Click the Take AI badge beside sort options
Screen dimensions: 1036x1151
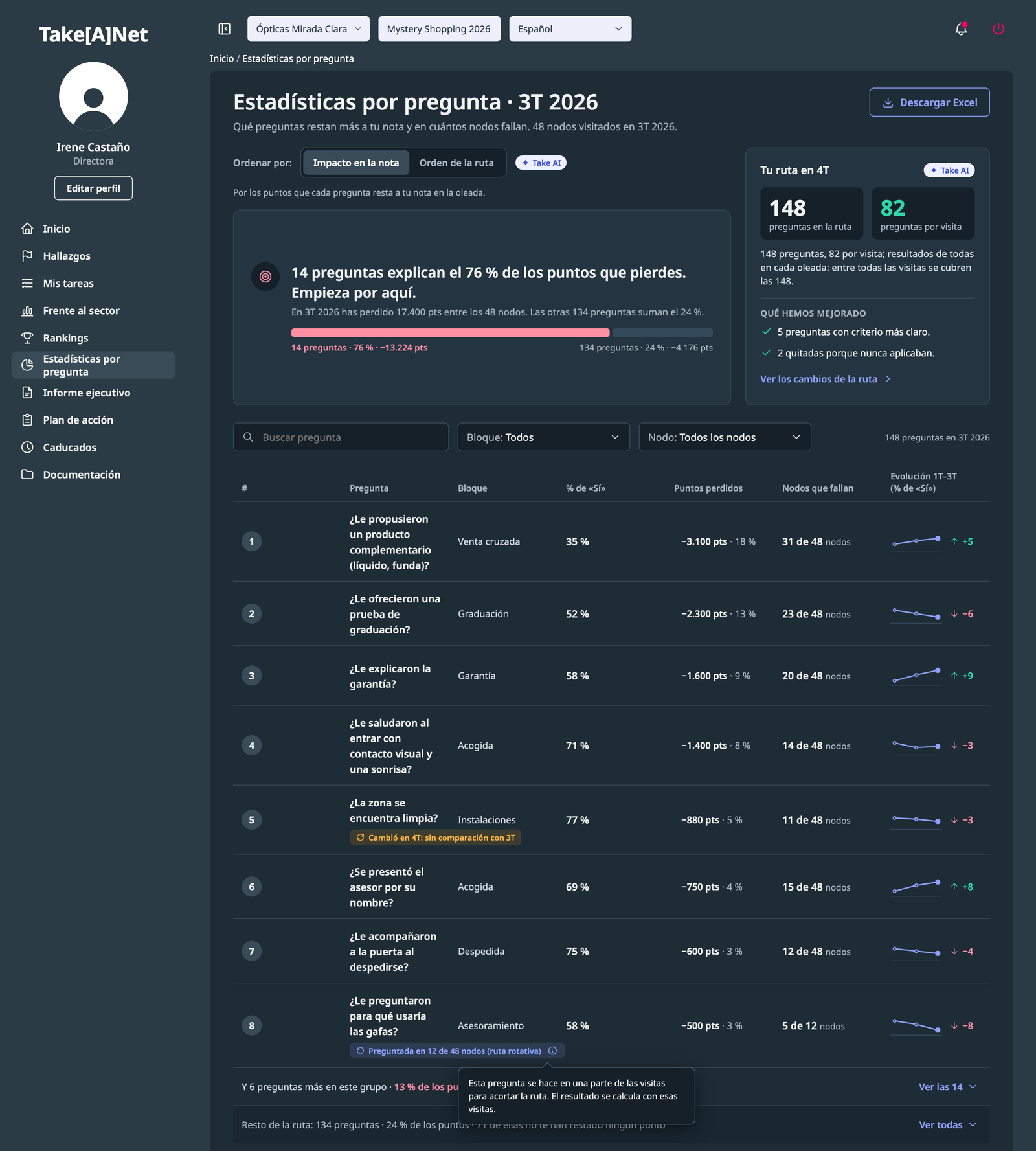coord(541,163)
